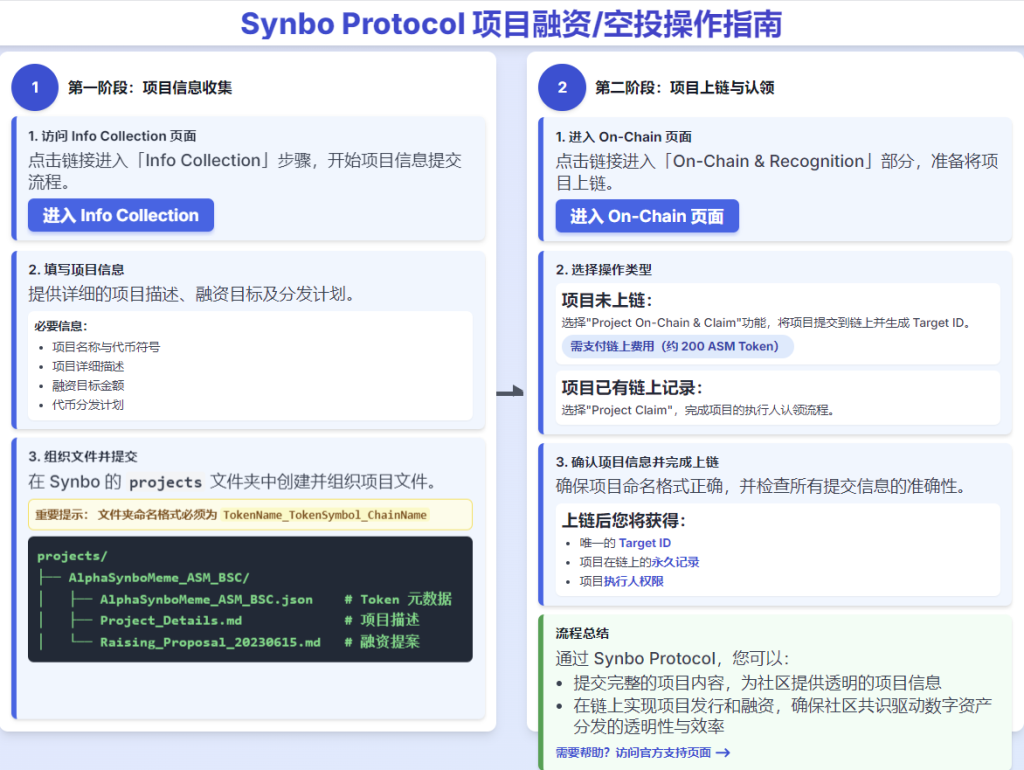1024x770 pixels.
Task: Click the Project_Details.md file line
Action: click(171, 620)
